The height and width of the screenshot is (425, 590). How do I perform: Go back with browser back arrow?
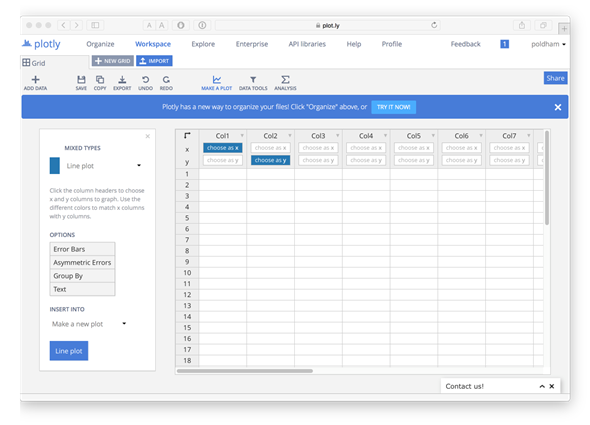pyautogui.click(x=64, y=25)
